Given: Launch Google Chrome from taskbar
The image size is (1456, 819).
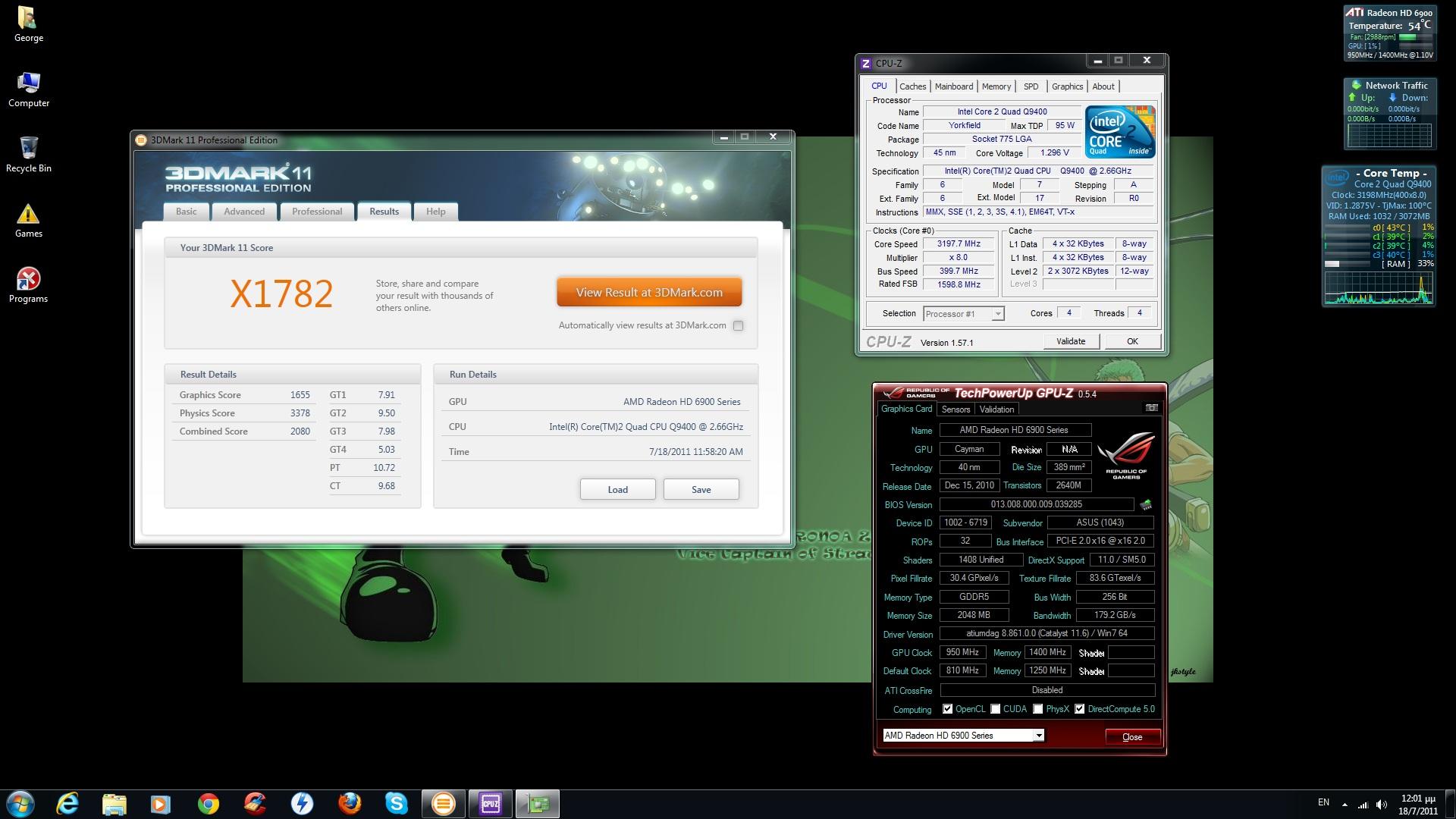Looking at the screenshot, I should (208, 804).
